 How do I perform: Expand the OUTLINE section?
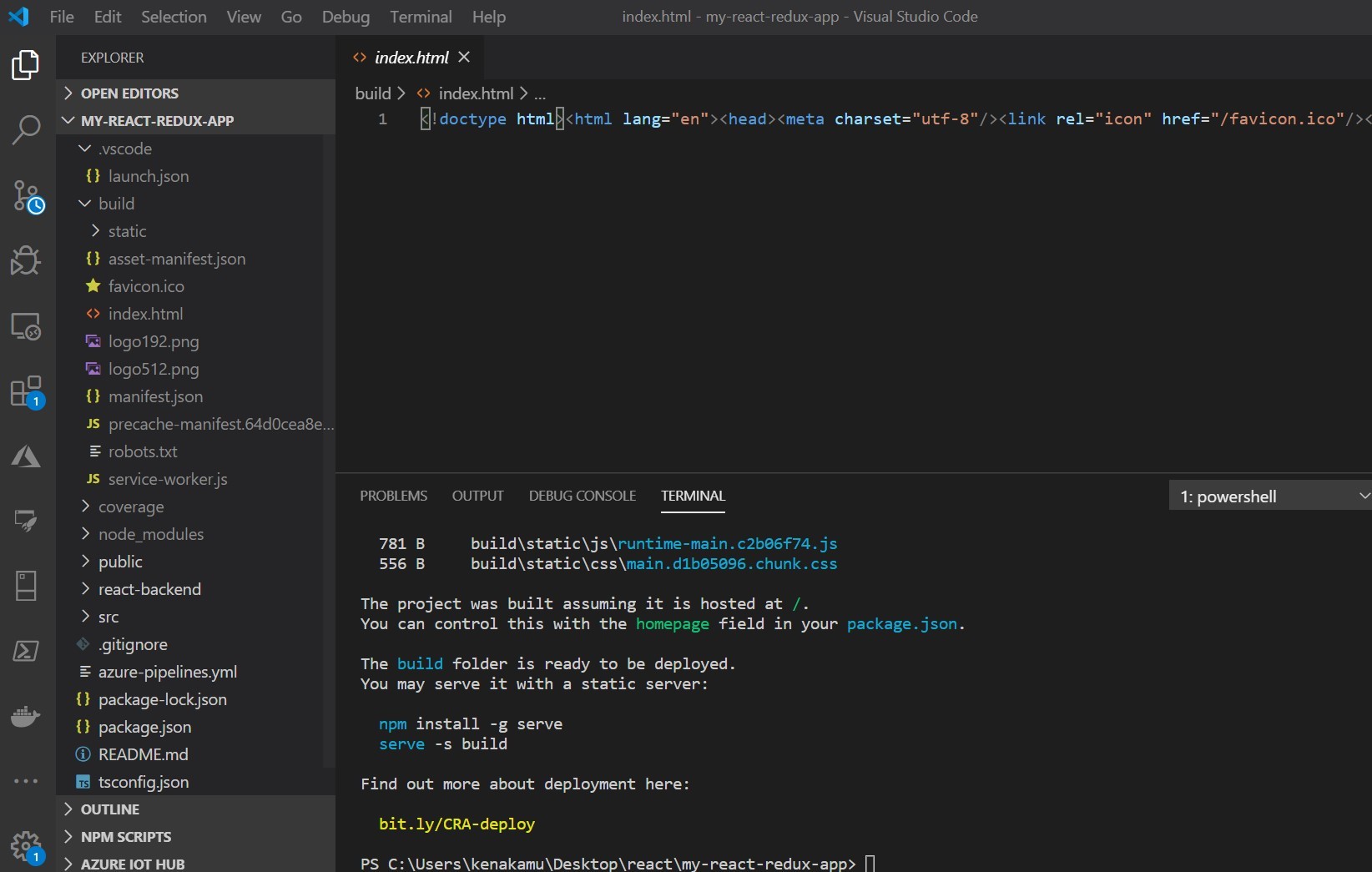[x=109, y=809]
